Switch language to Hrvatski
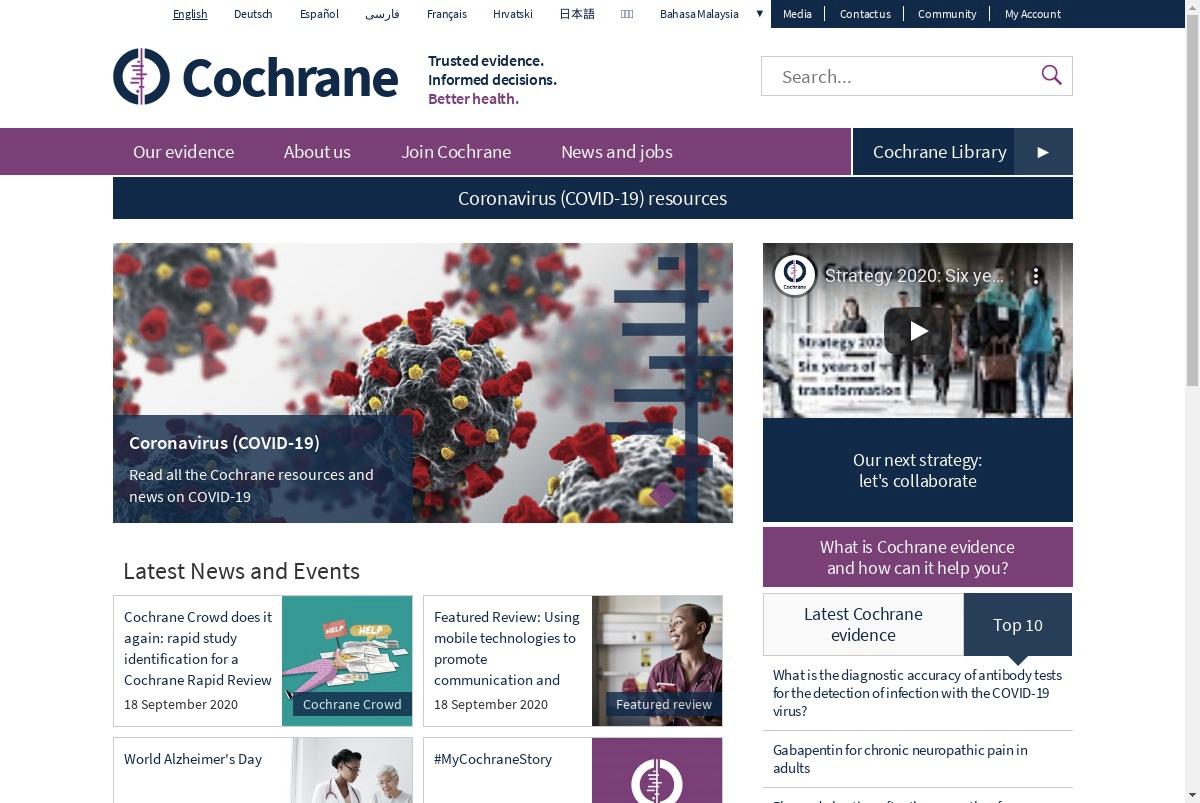1200x803 pixels. tap(513, 14)
